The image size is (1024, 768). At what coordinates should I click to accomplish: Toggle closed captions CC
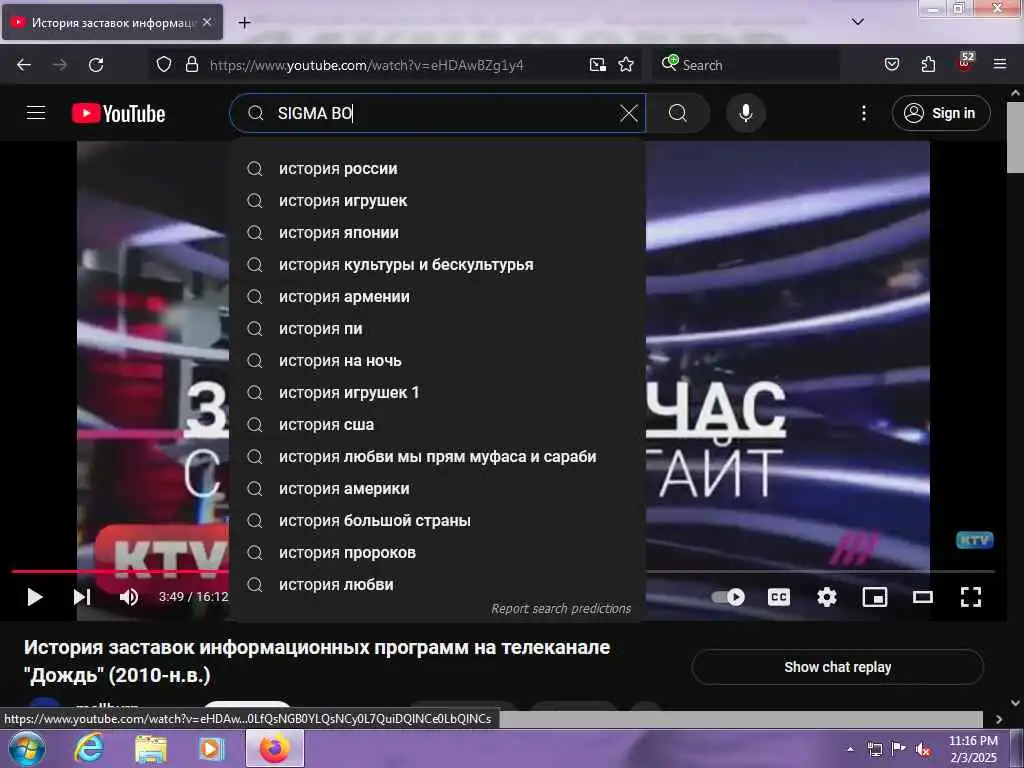pos(778,597)
